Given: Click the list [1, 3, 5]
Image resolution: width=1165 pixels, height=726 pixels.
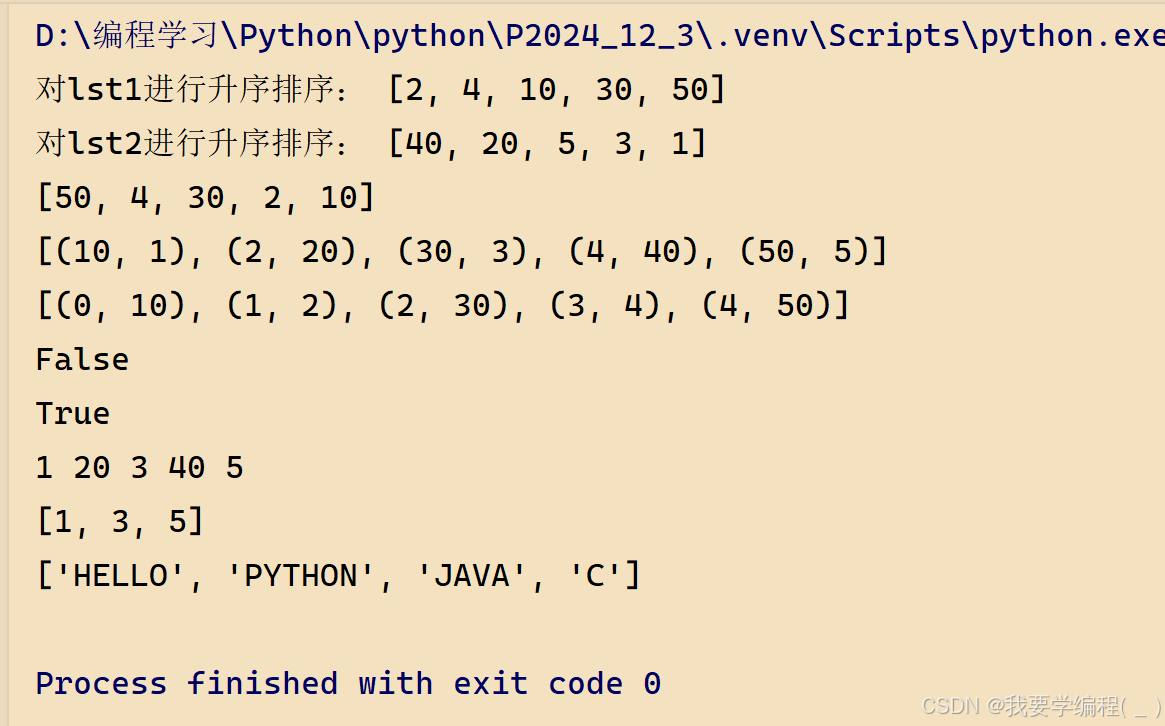Looking at the screenshot, I should tap(120, 522).
